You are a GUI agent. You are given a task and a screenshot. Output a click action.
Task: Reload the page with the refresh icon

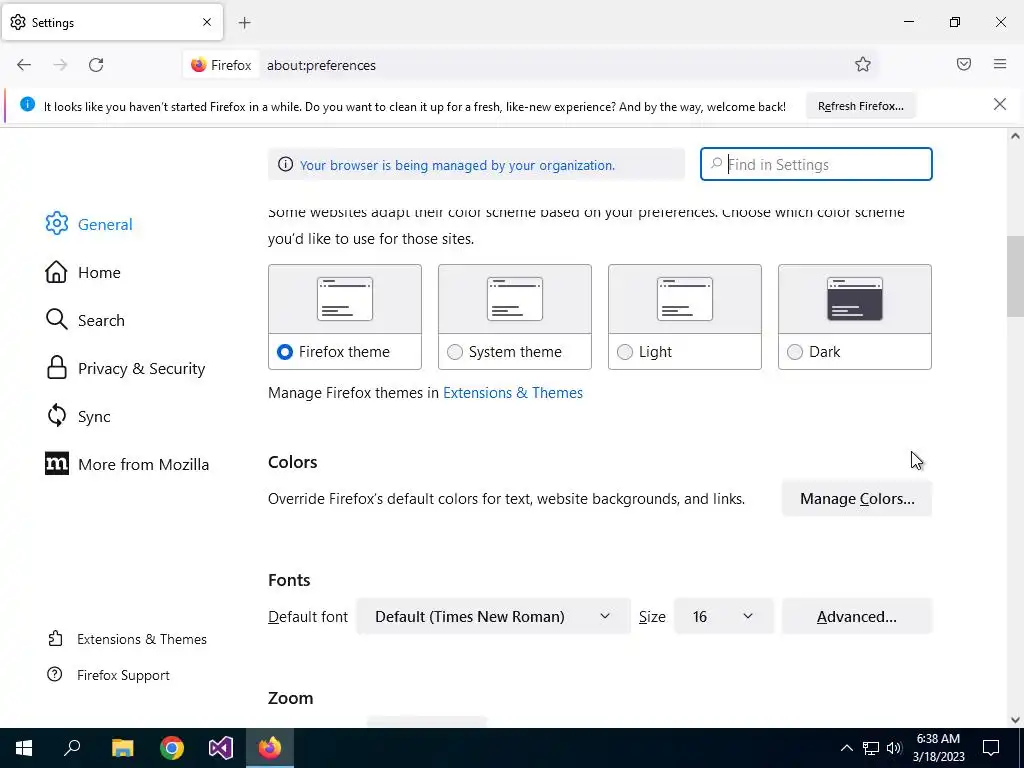(96, 65)
